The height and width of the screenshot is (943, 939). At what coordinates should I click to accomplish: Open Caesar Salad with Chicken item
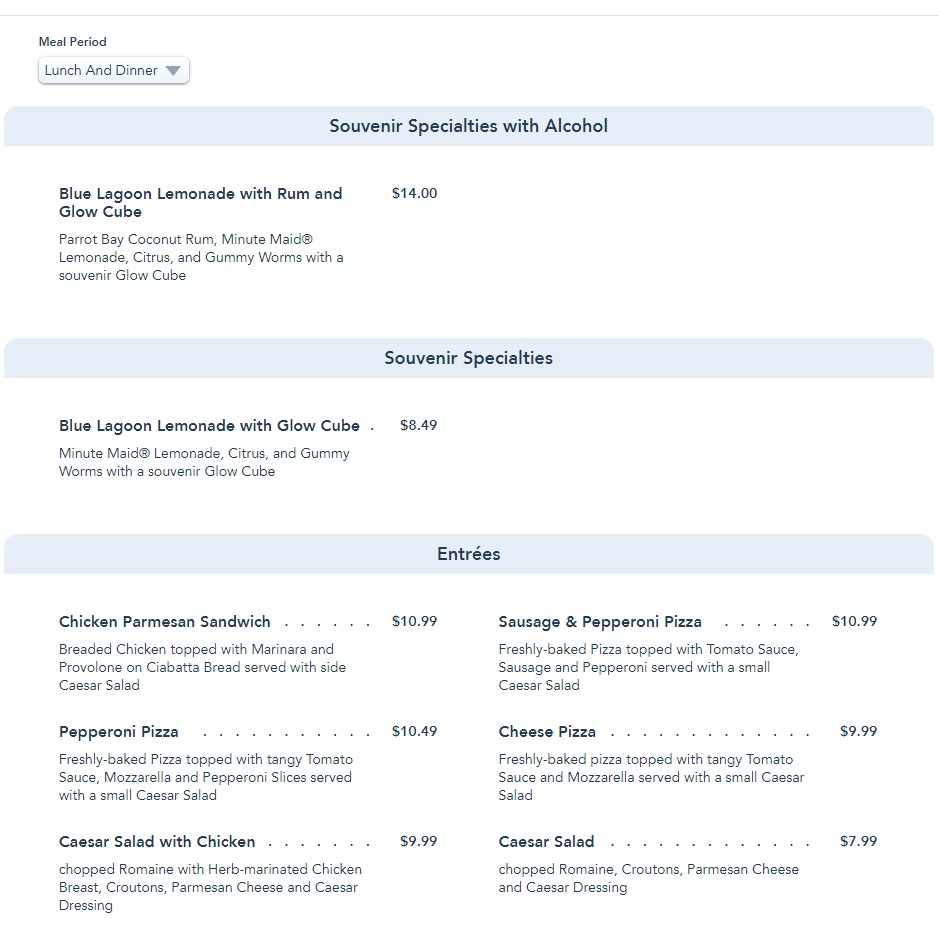[157, 842]
